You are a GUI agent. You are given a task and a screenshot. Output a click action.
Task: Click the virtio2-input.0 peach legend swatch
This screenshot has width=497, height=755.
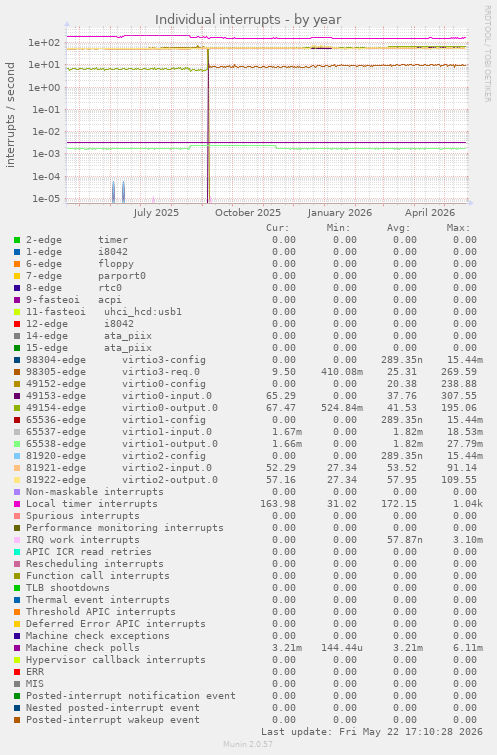[x=17, y=468]
